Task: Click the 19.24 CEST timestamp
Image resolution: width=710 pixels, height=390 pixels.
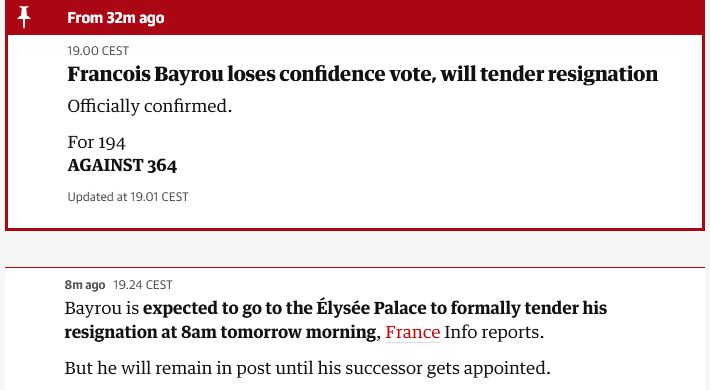Action: (x=143, y=285)
